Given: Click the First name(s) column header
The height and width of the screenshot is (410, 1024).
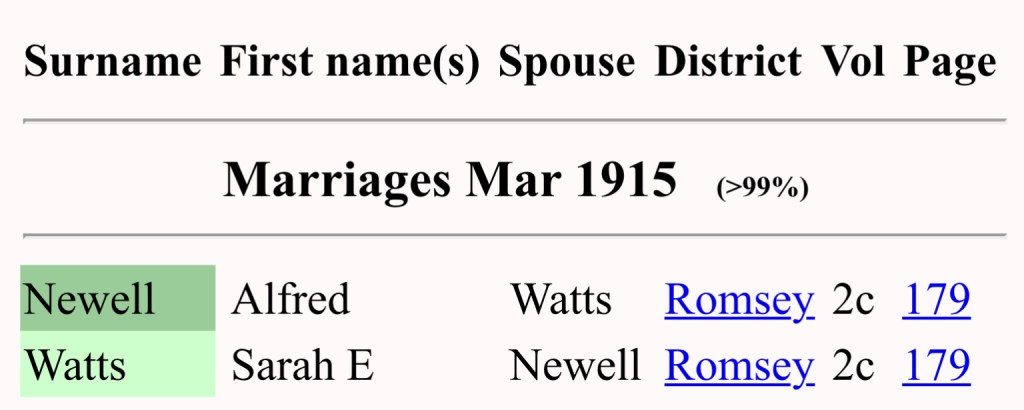Looking at the screenshot, I should 350,62.
